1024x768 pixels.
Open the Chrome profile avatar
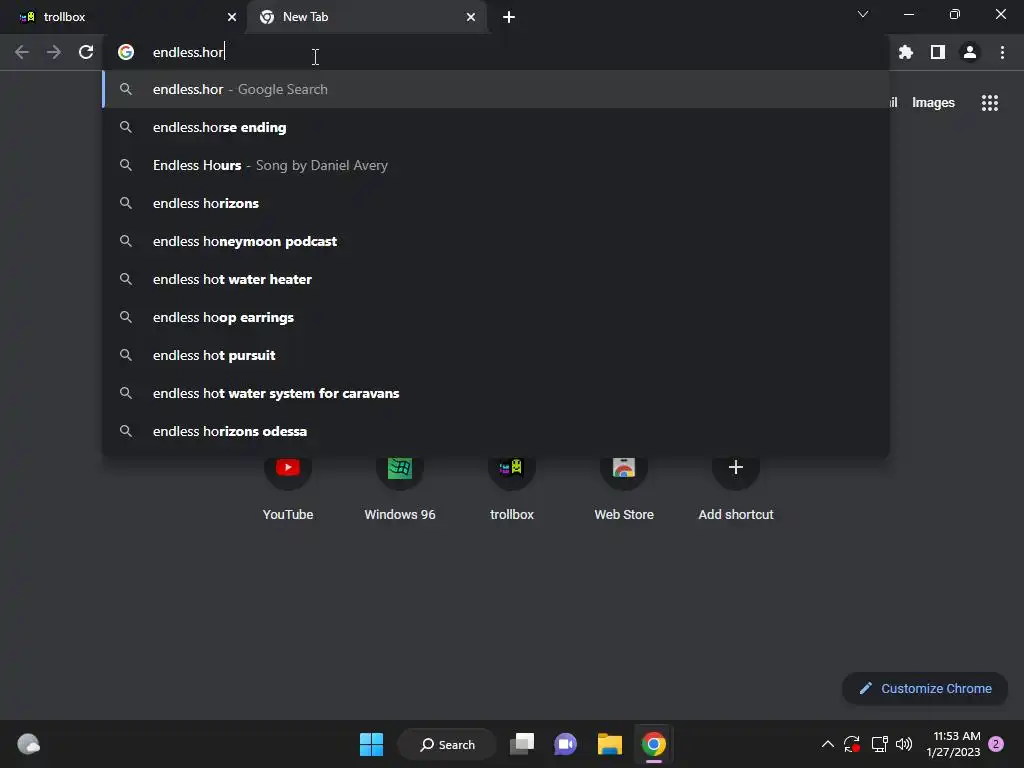point(970,52)
